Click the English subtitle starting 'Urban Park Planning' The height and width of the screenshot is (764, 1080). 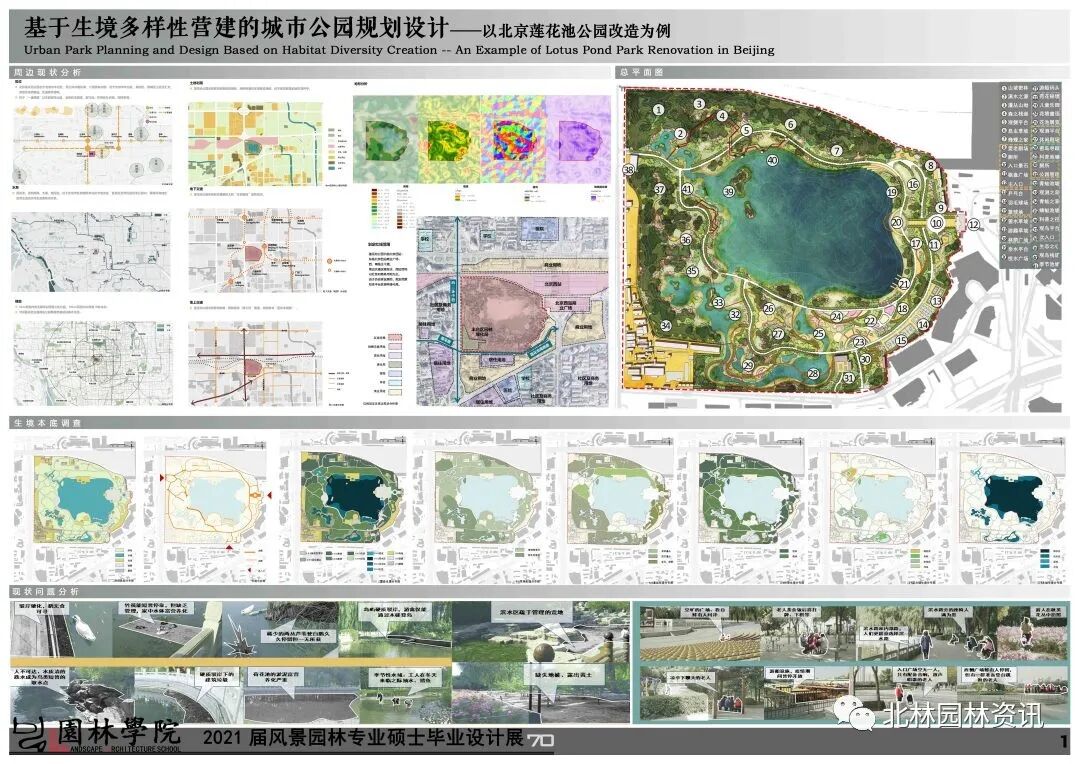tap(399, 50)
